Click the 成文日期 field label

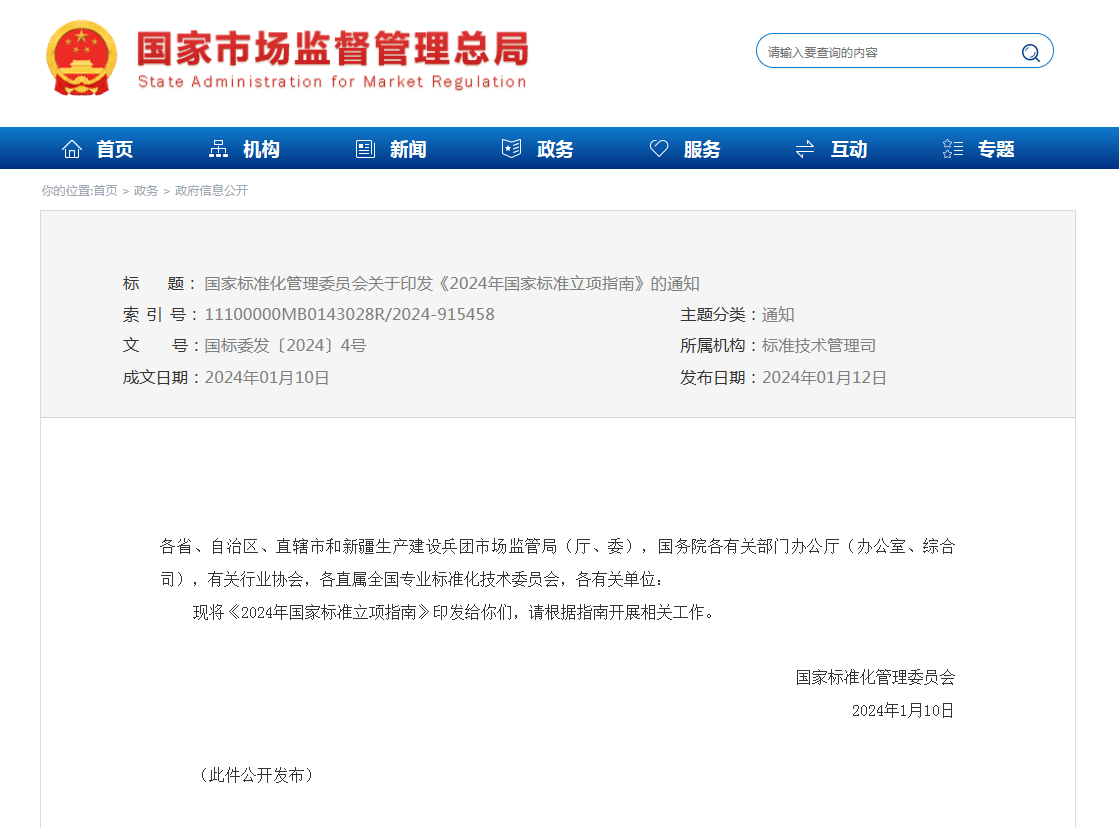(x=160, y=378)
